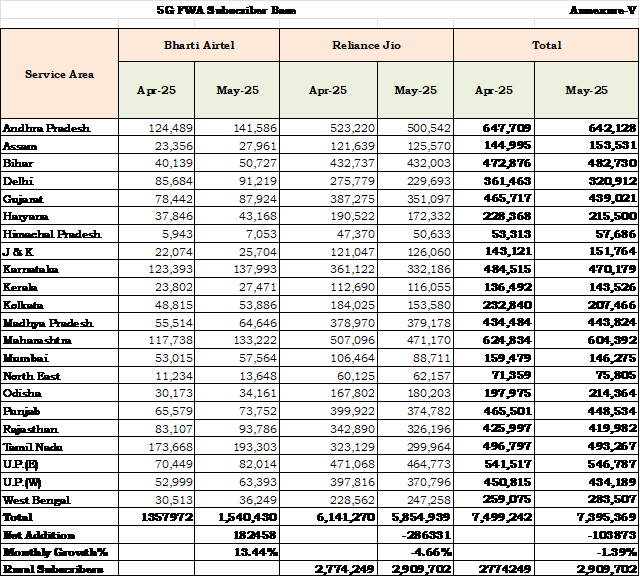Viewport: 640px width, 577px height.
Task: Click the Andhra Pradesh Airtel value 124,489
Action: [171, 129]
